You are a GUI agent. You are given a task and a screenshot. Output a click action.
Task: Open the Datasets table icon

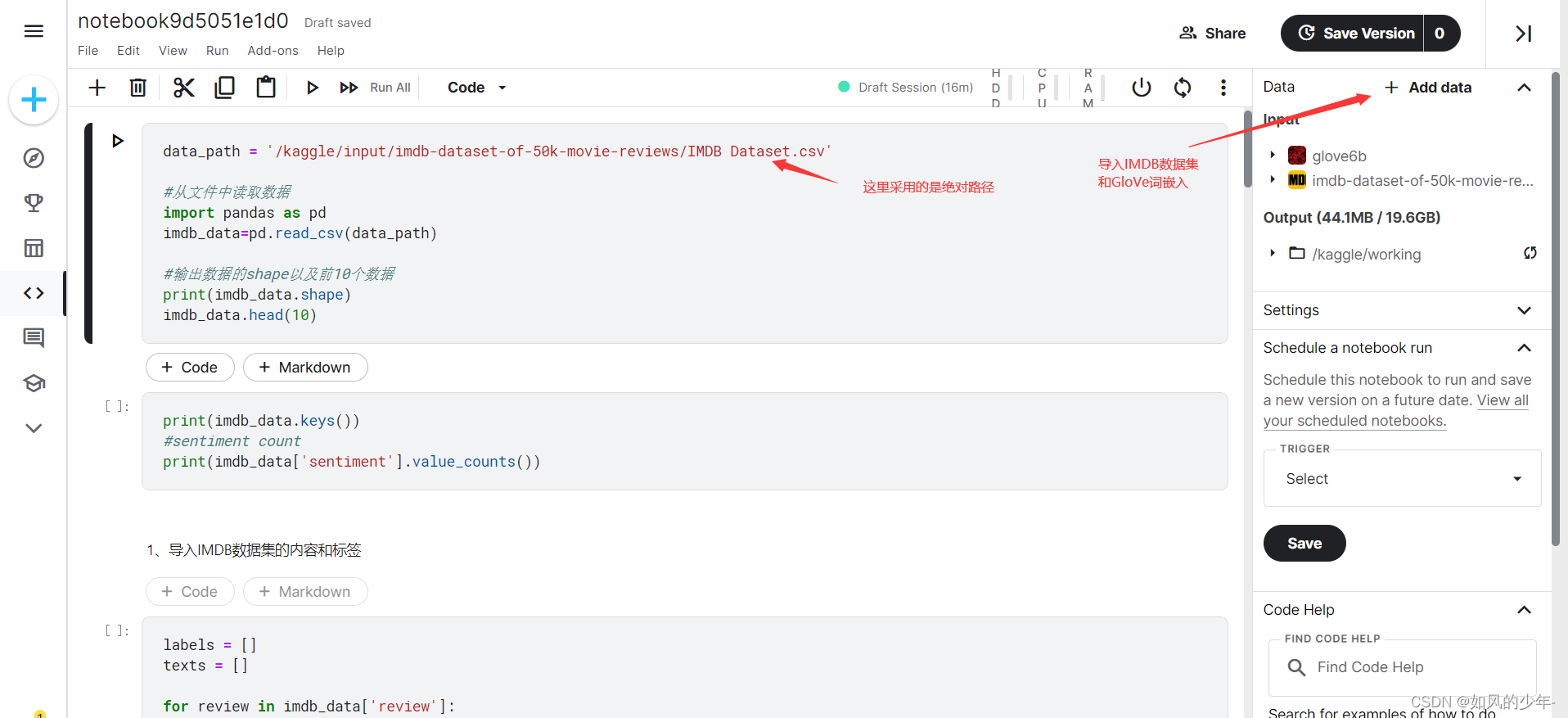34,248
